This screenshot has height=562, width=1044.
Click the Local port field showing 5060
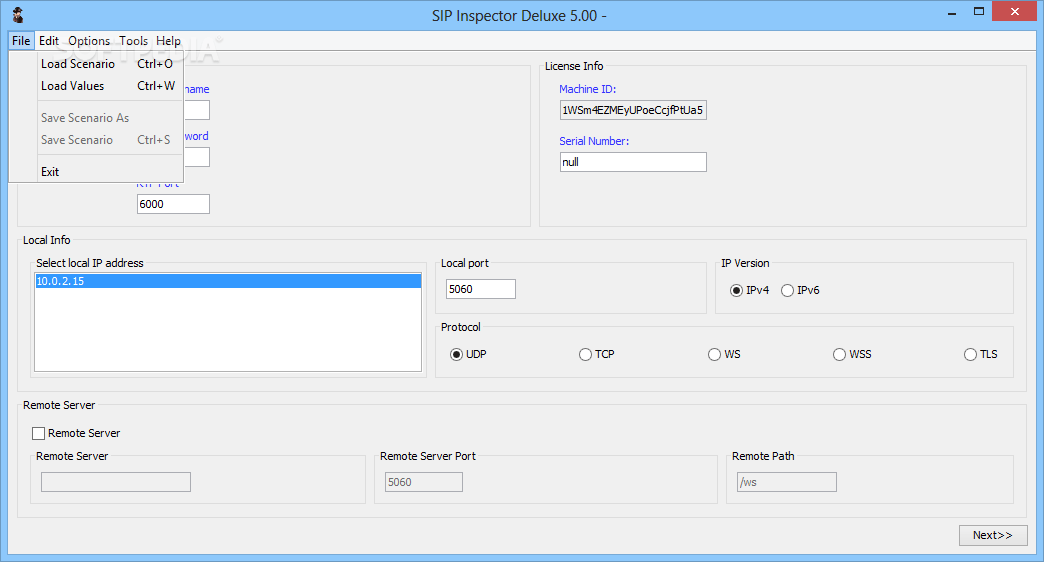481,289
